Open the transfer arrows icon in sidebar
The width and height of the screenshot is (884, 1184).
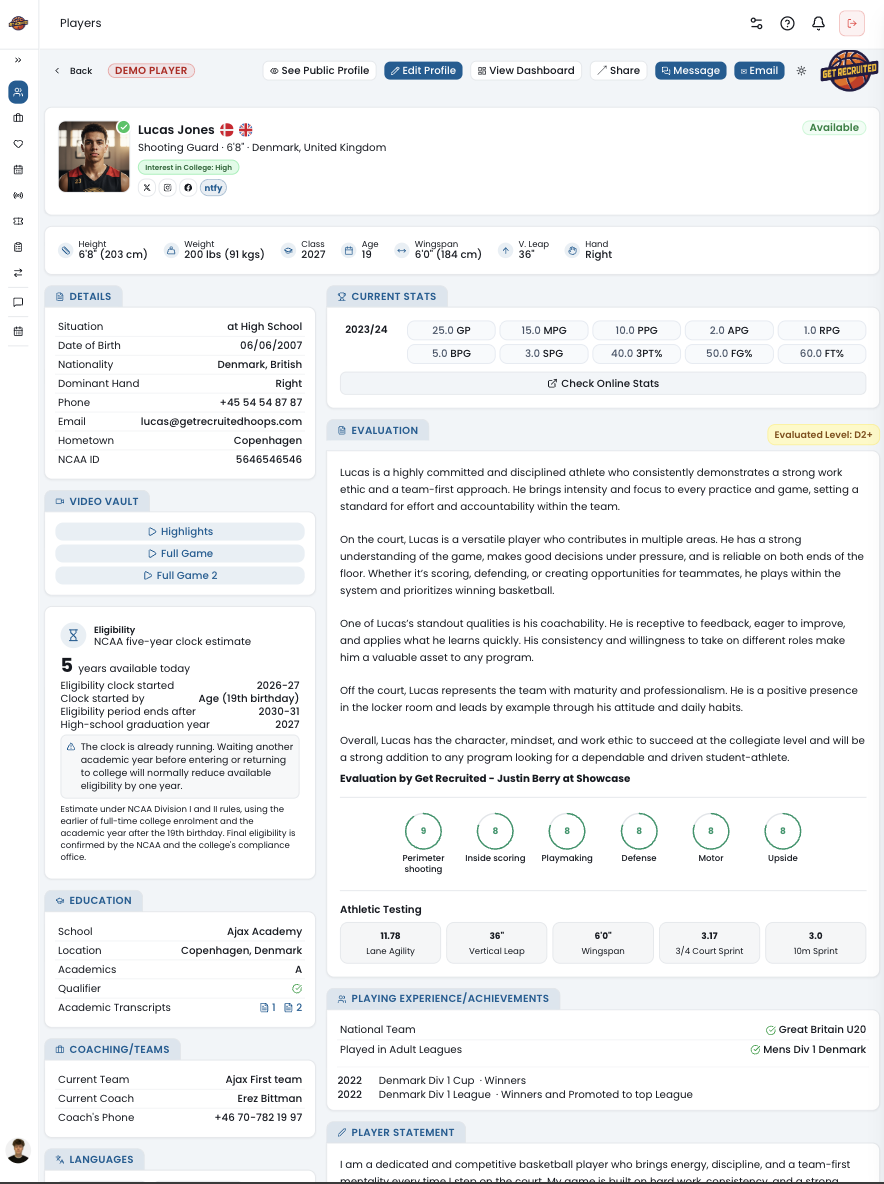tap(18, 273)
